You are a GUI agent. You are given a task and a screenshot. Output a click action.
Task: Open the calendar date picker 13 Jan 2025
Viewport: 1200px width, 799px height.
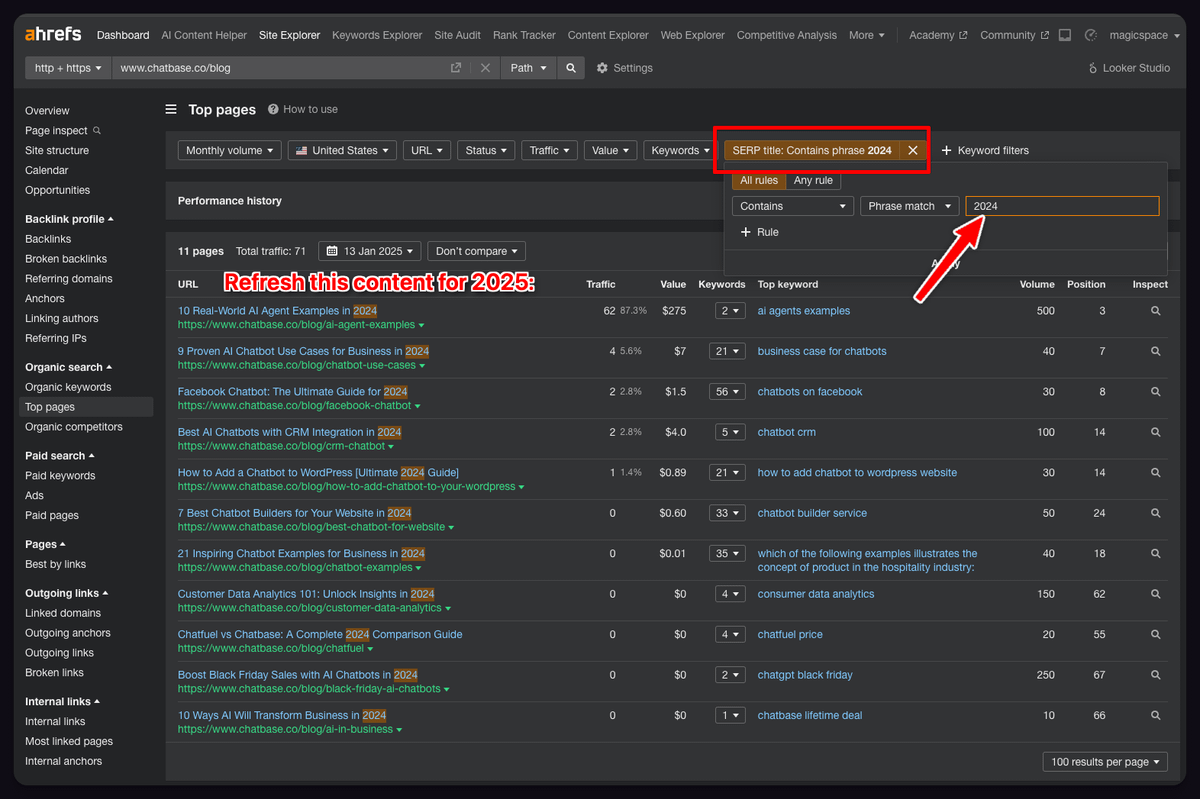click(x=370, y=251)
